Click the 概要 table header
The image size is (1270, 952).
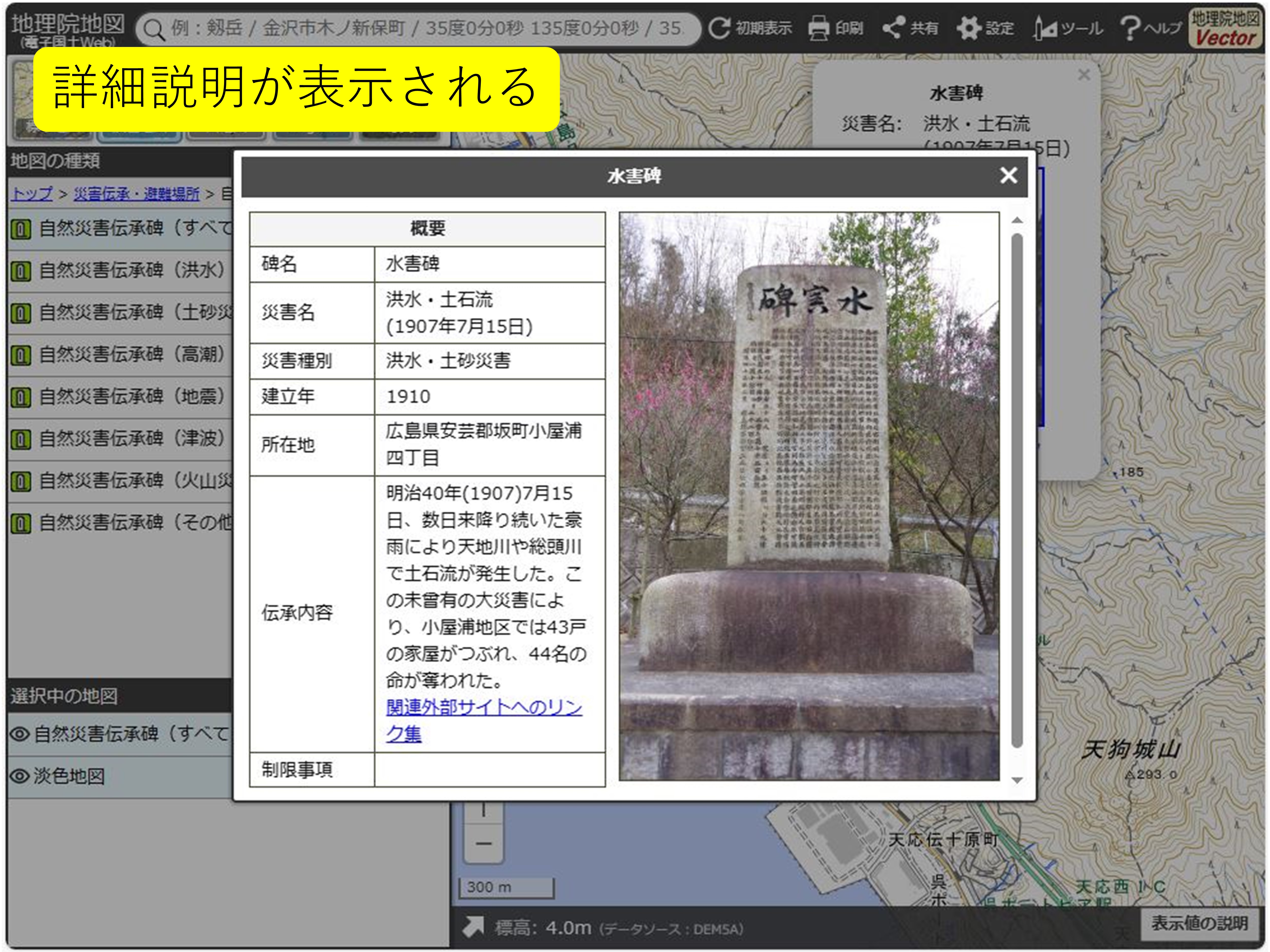coord(427,229)
